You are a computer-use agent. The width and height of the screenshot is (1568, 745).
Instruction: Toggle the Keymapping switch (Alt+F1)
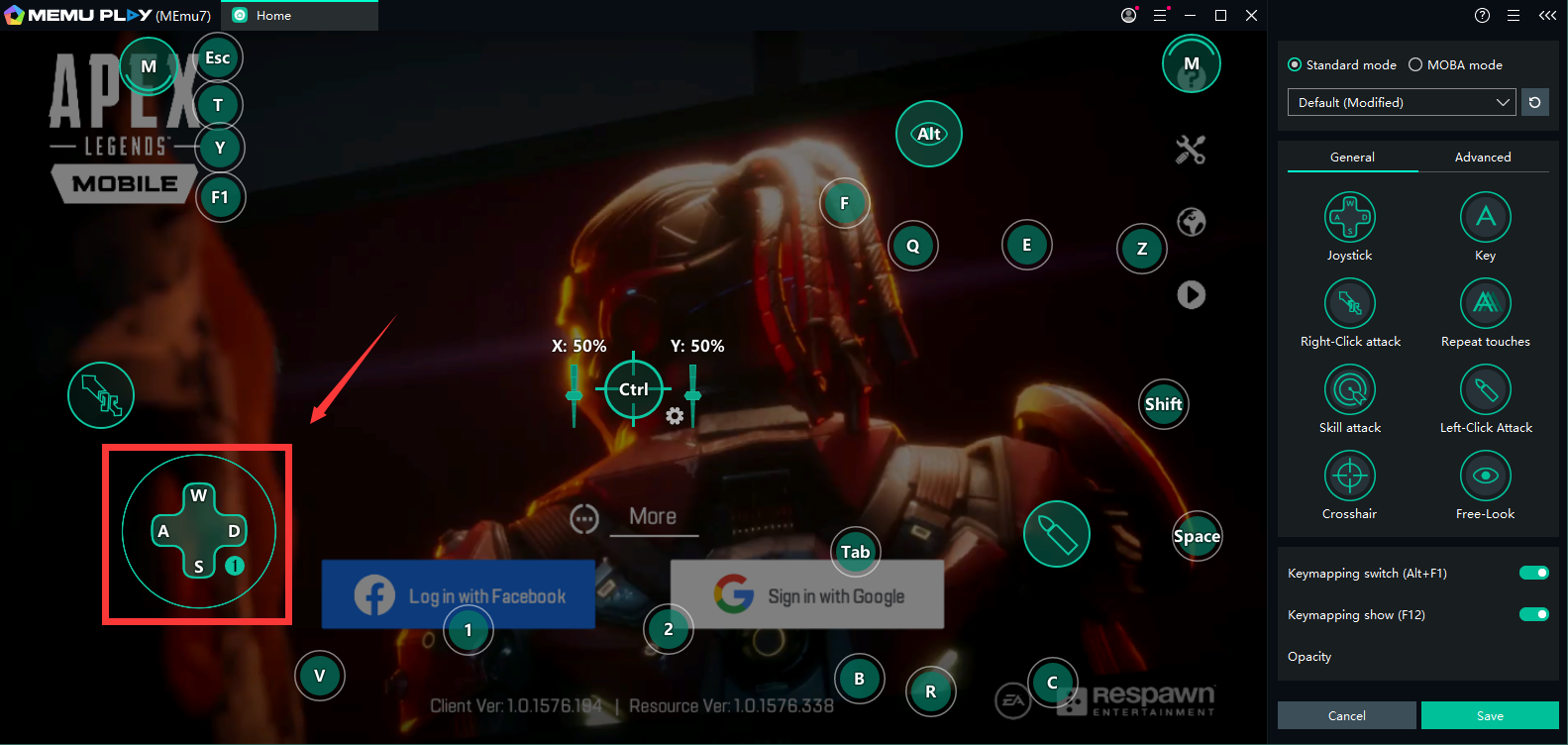(x=1533, y=573)
